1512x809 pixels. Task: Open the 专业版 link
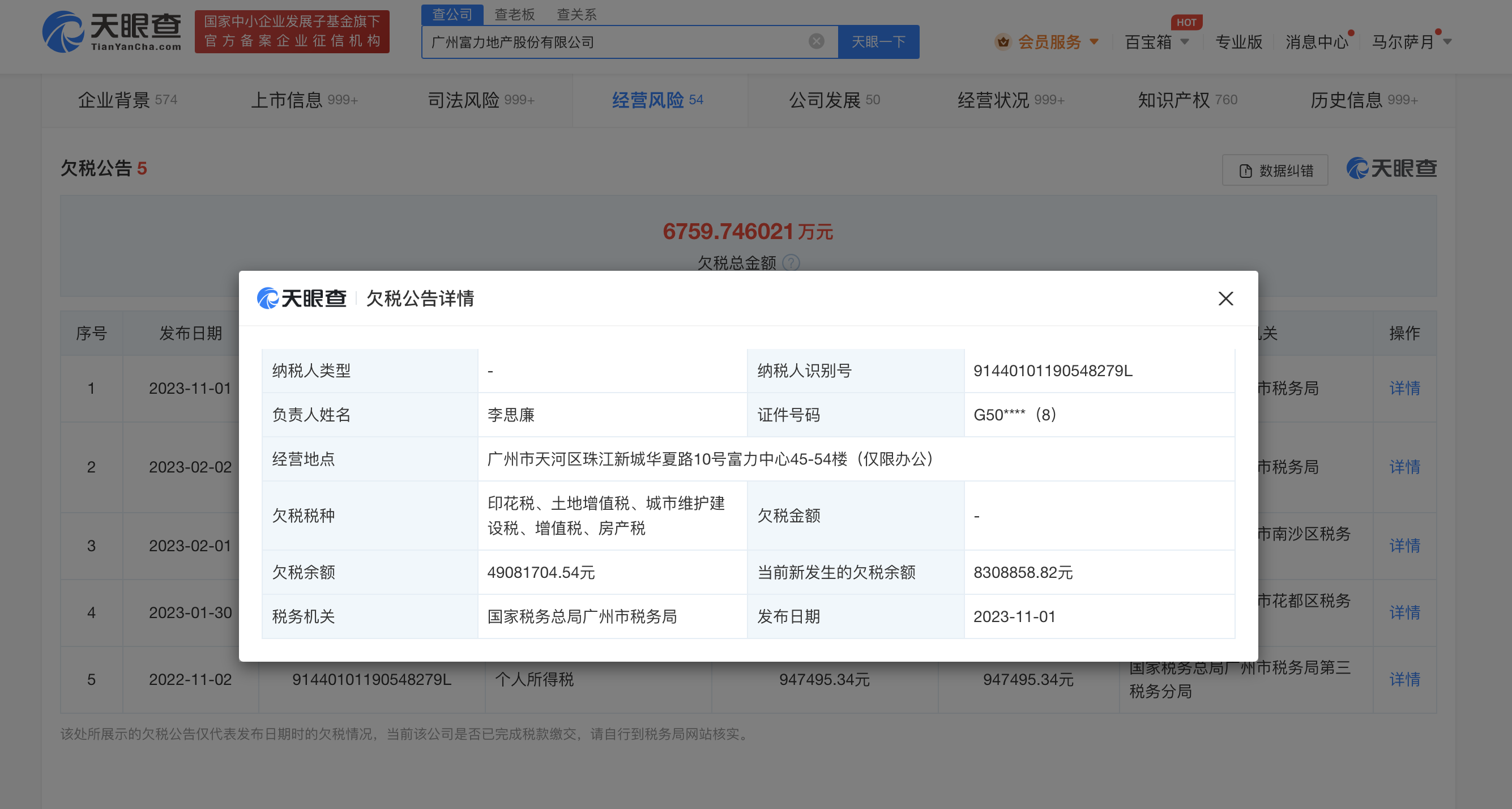[x=1238, y=42]
